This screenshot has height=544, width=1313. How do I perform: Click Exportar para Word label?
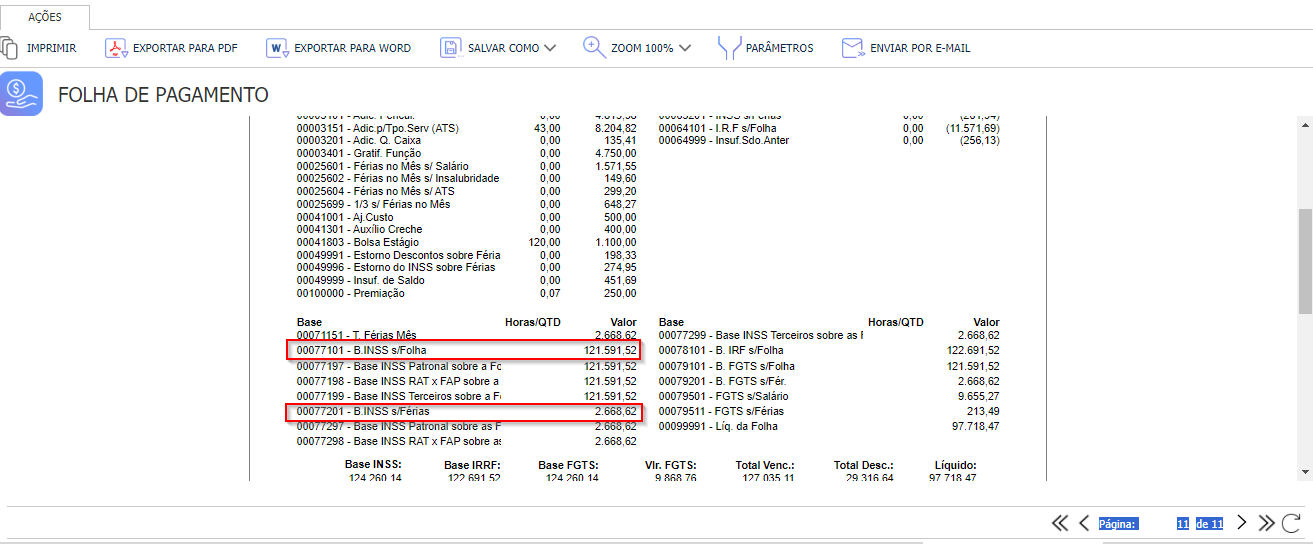click(352, 48)
